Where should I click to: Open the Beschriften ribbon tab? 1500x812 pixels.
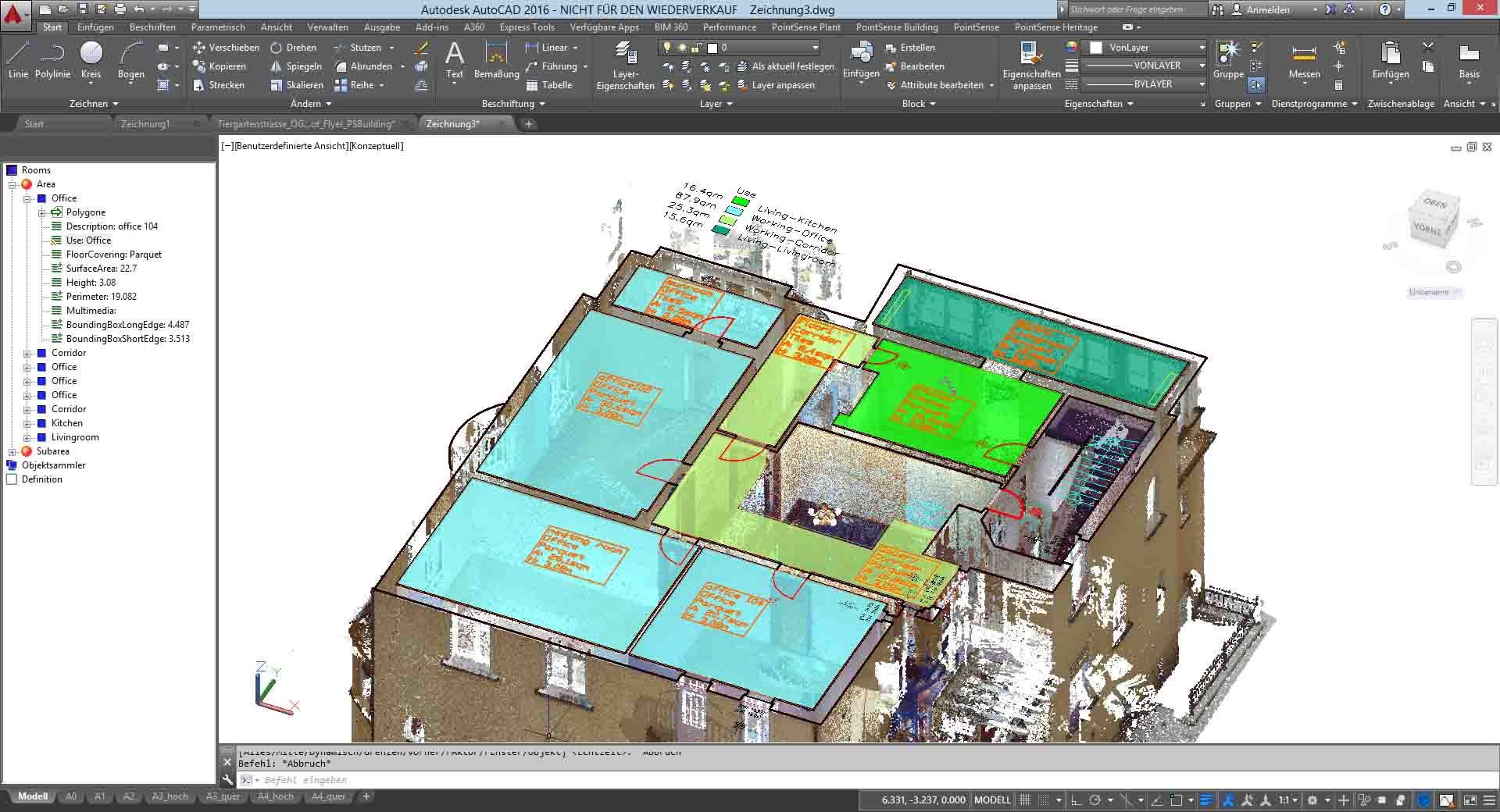152,27
